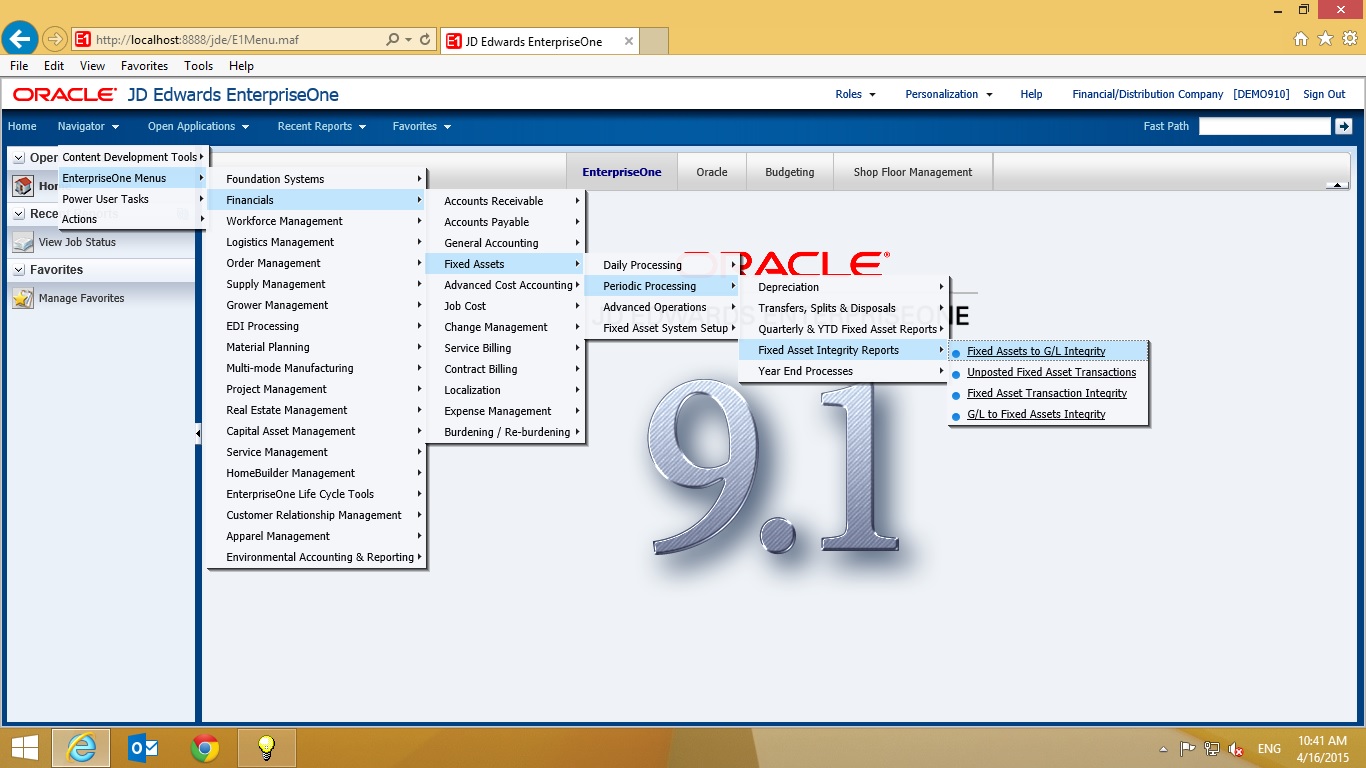The width and height of the screenshot is (1366, 768).
Task: Click inside the Fast Path input field
Action: click(1263, 126)
